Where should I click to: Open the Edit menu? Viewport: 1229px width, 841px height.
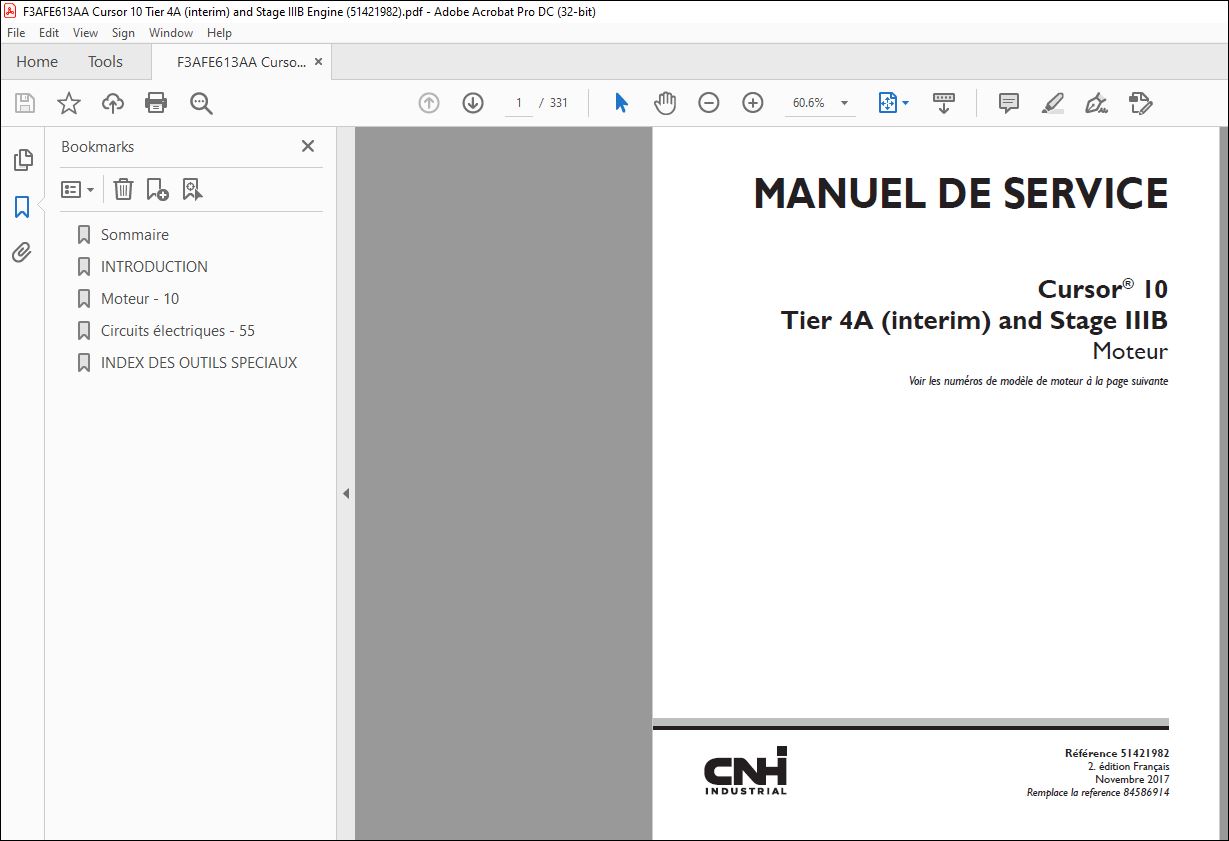(x=49, y=33)
